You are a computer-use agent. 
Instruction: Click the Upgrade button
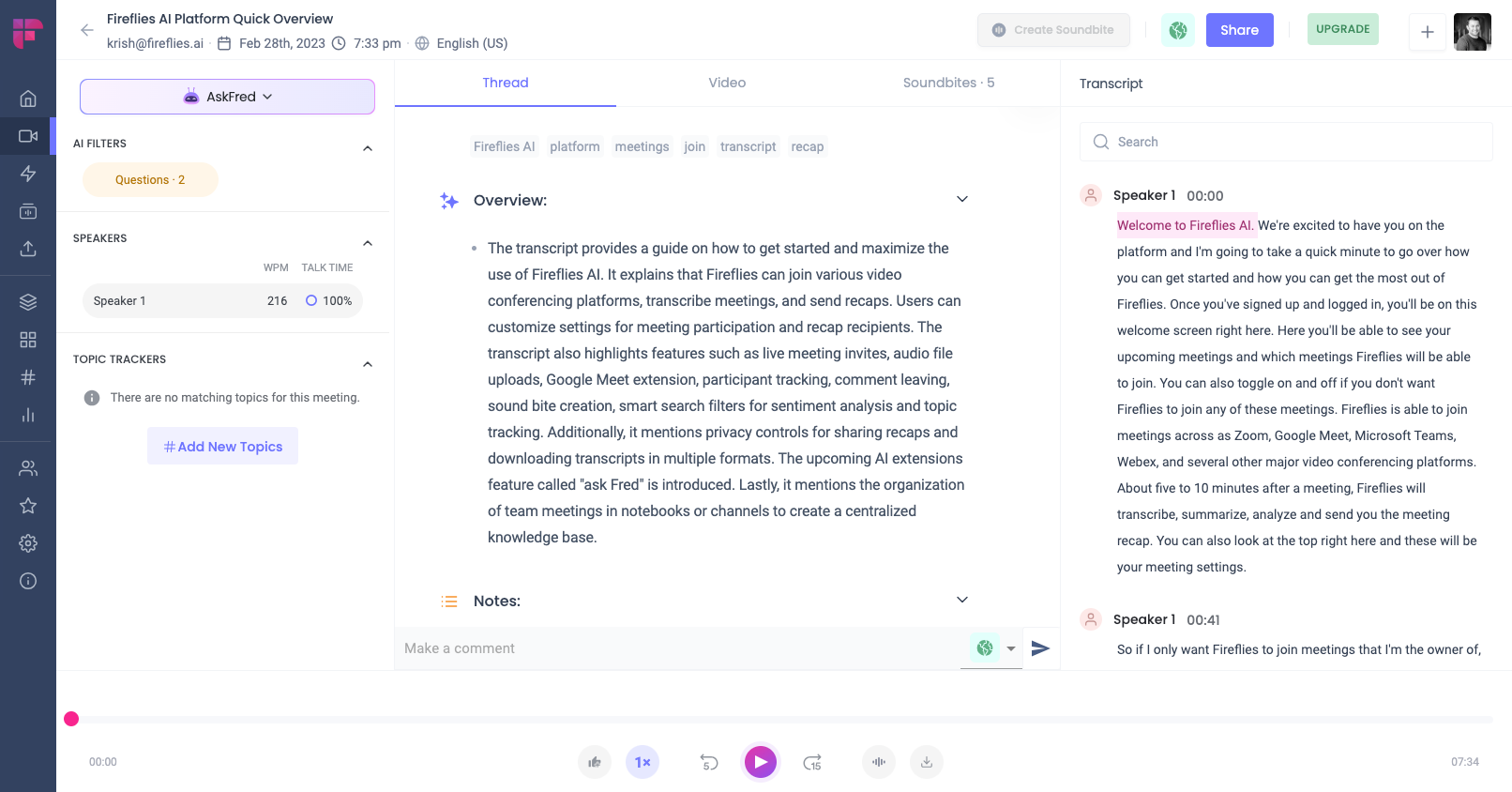coord(1342,29)
